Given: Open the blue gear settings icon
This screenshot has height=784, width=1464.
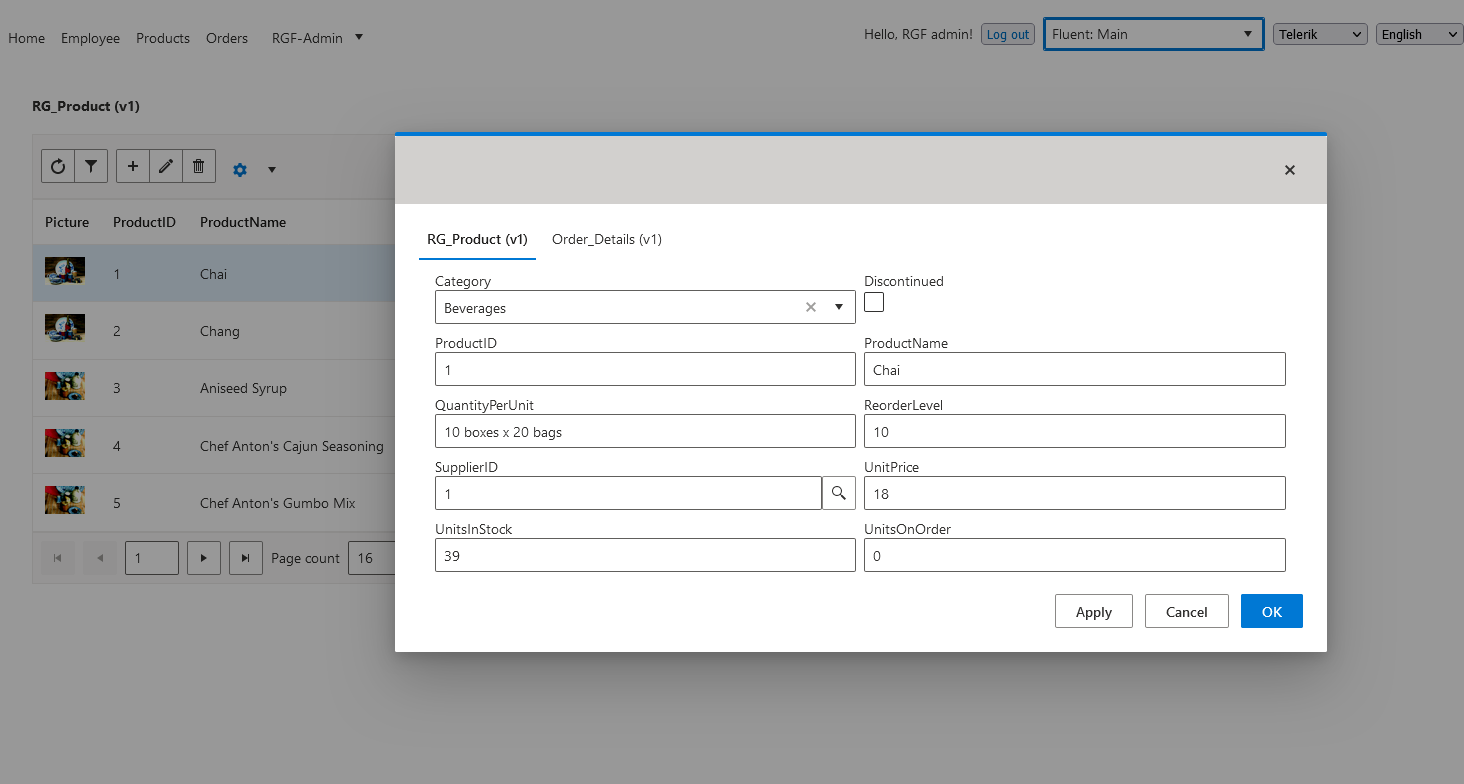Looking at the screenshot, I should pyautogui.click(x=240, y=170).
